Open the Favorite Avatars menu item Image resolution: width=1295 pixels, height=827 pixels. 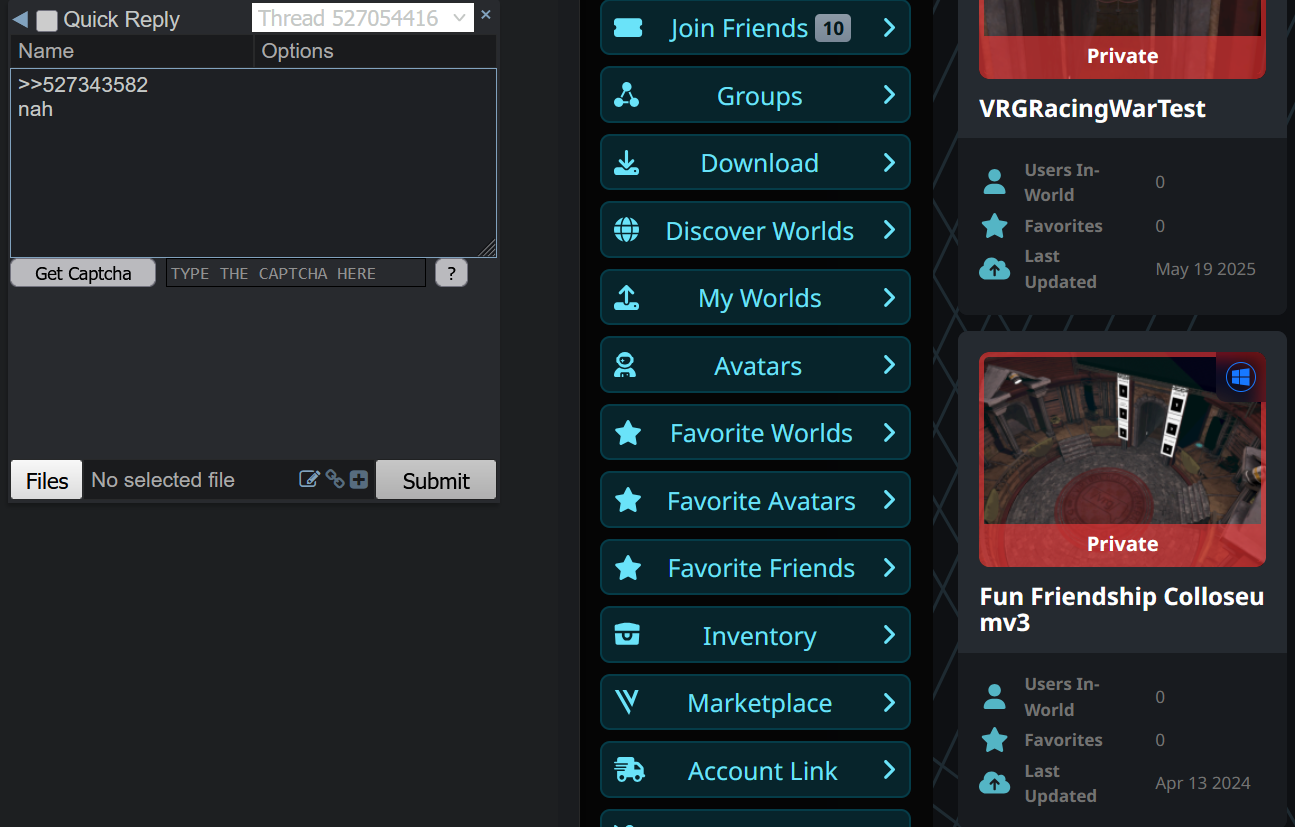tap(755, 500)
